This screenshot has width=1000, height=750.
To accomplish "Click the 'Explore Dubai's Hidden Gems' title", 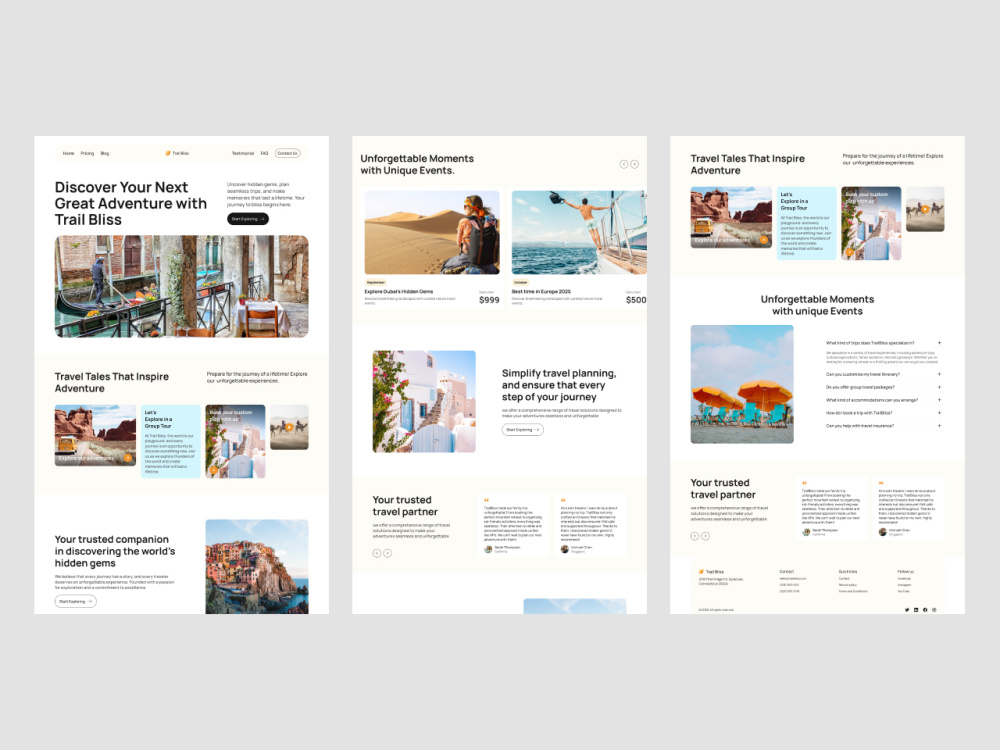I will 399,291.
